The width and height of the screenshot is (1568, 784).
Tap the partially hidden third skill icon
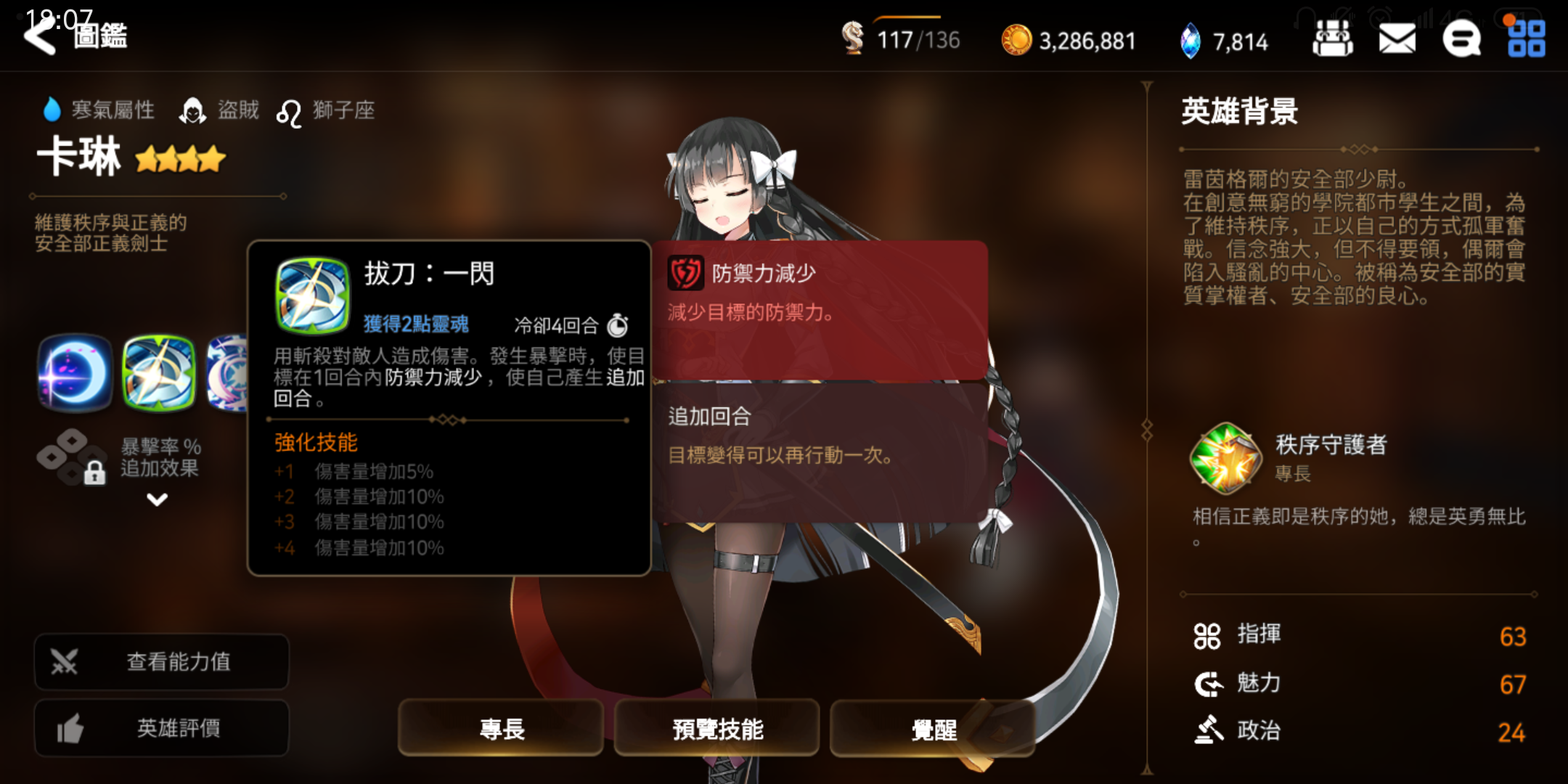pyautogui.click(x=226, y=373)
